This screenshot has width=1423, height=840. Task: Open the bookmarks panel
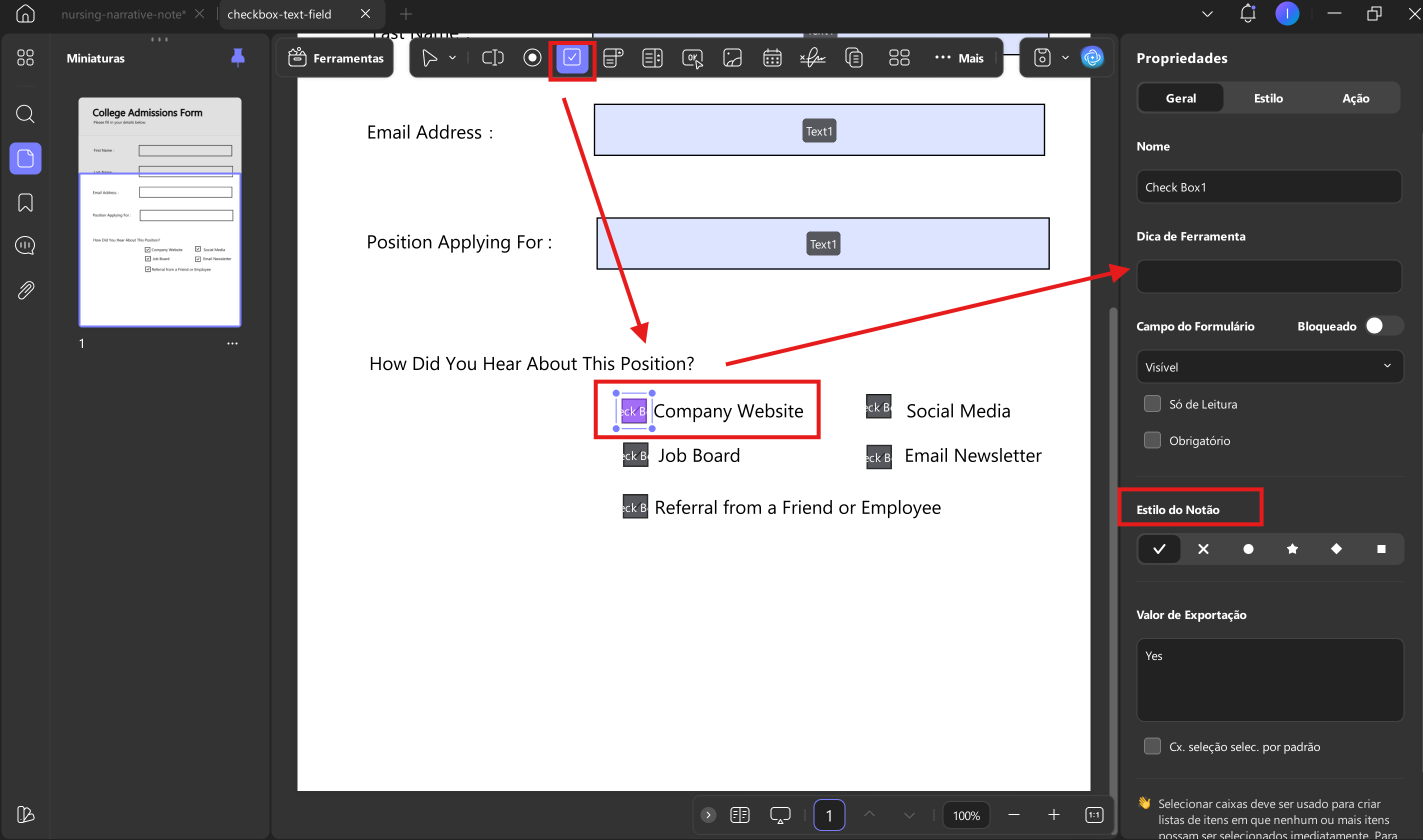pyautogui.click(x=25, y=202)
